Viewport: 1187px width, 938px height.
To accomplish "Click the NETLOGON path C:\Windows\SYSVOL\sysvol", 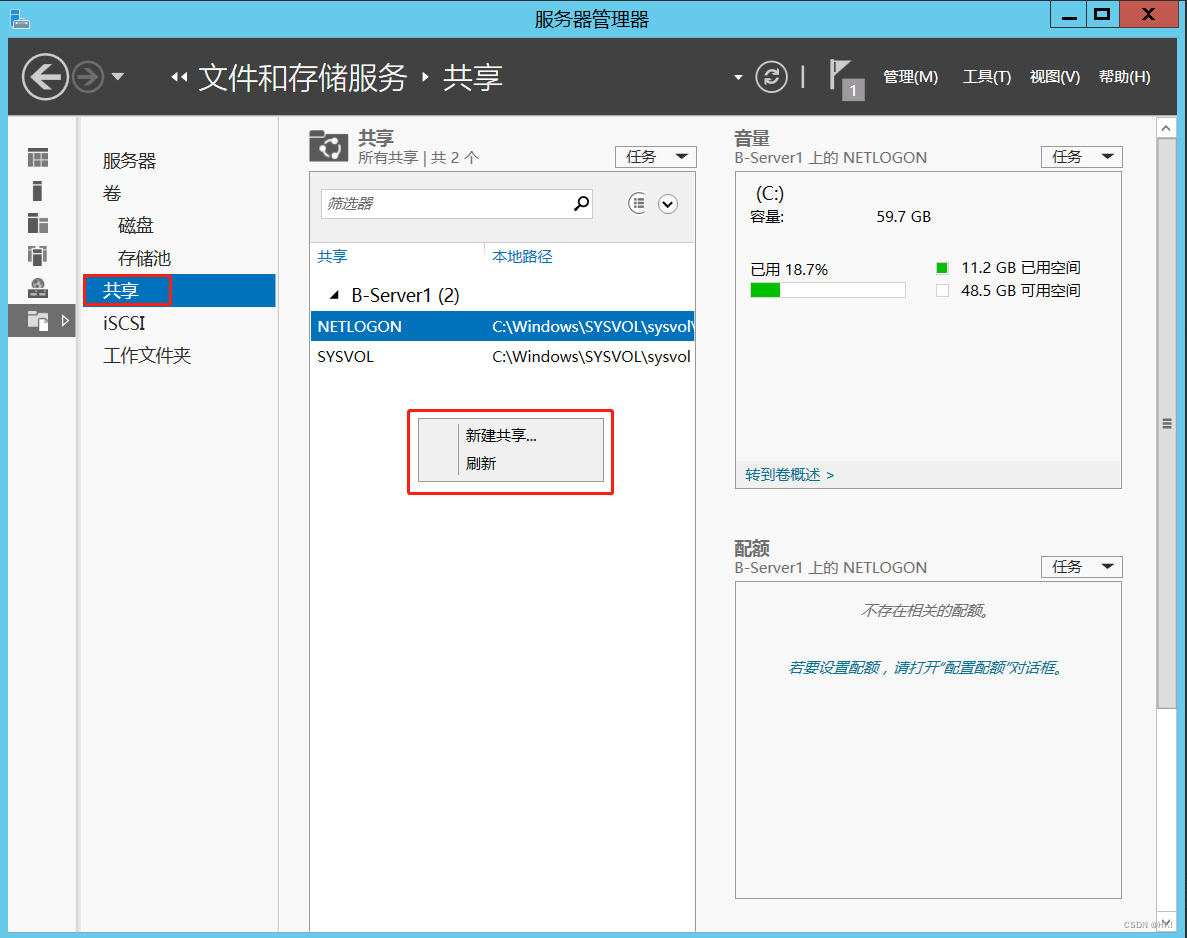I will click(x=593, y=326).
